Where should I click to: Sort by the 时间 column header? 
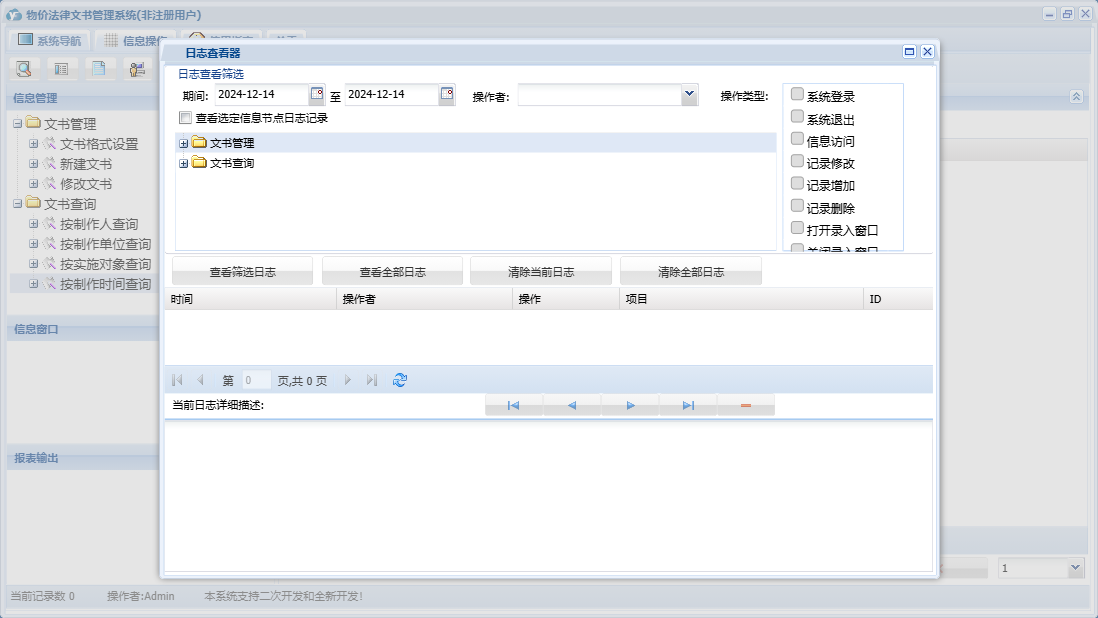coord(251,299)
